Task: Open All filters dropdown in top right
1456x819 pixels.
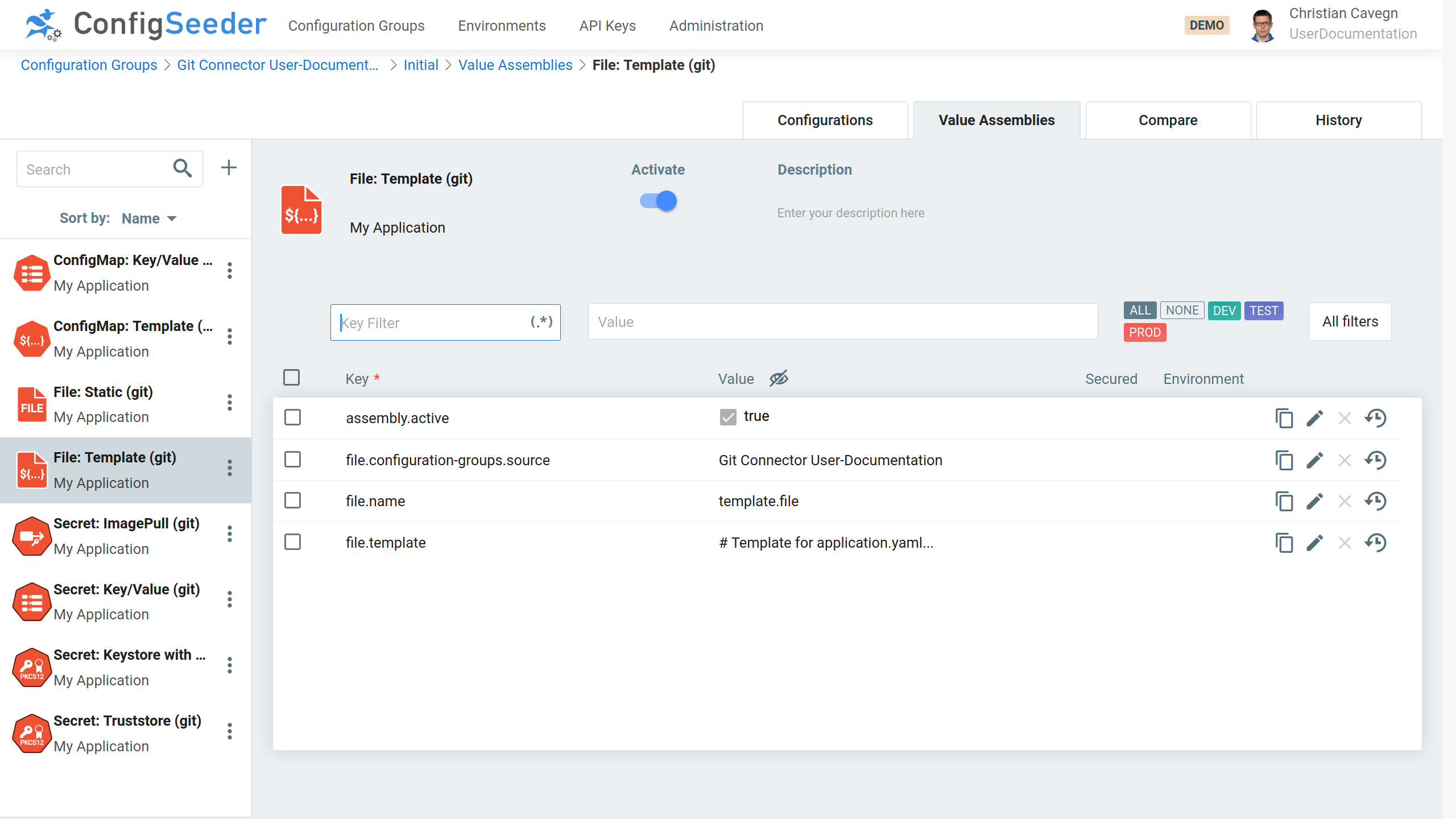Action: (x=1350, y=322)
